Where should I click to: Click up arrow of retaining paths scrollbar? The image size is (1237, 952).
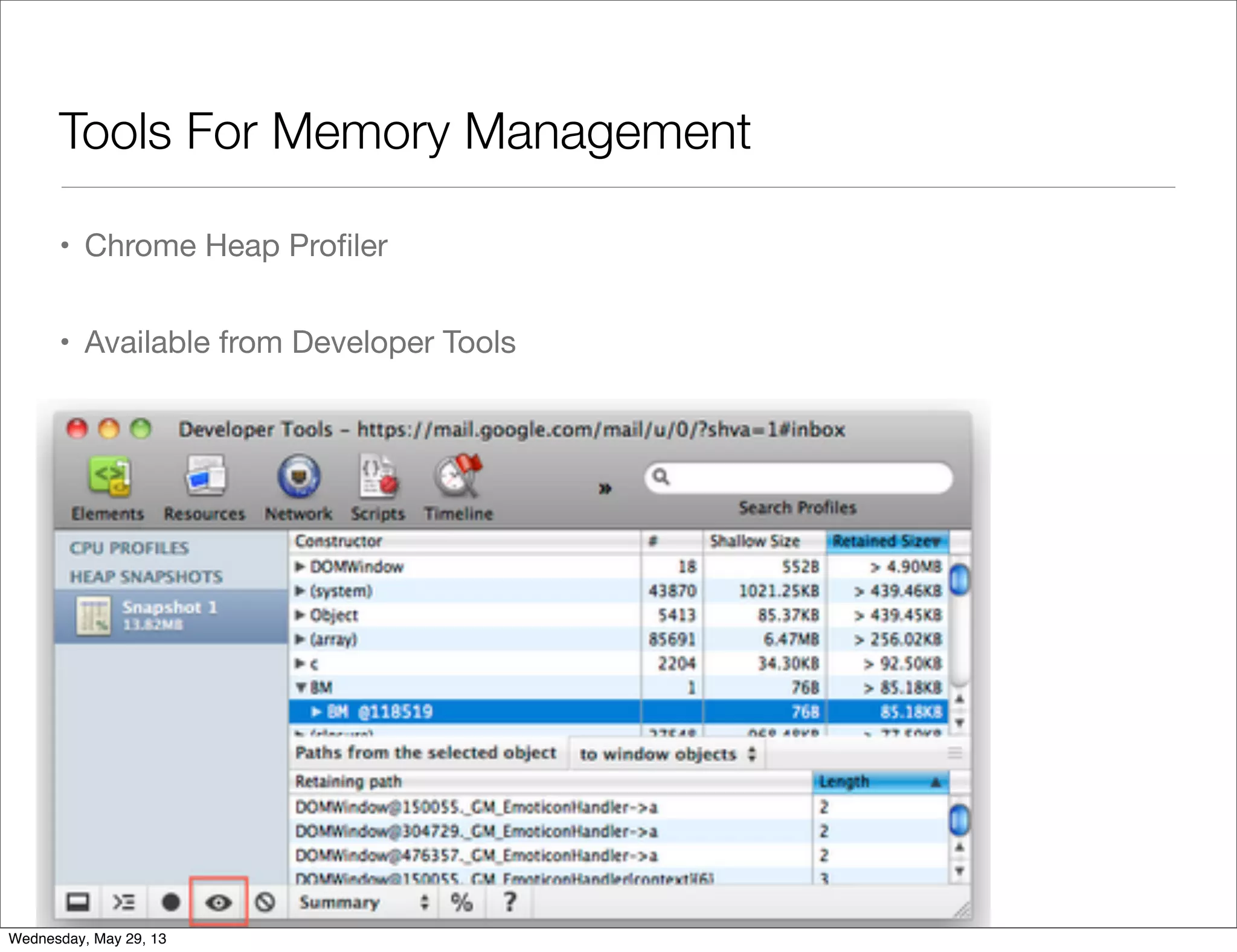tap(959, 847)
